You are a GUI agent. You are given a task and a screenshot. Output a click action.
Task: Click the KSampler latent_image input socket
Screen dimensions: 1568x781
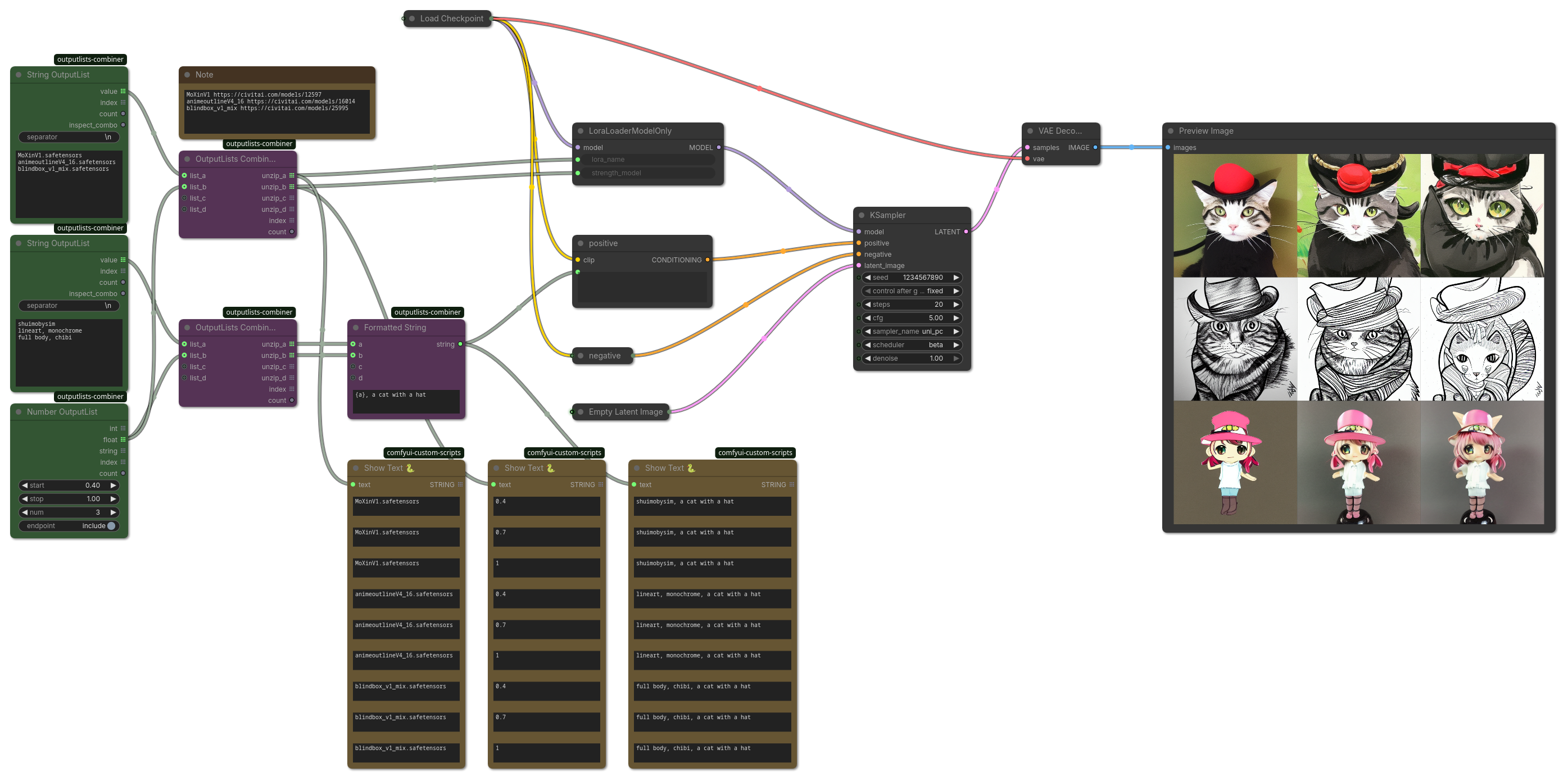[x=859, y=265]
